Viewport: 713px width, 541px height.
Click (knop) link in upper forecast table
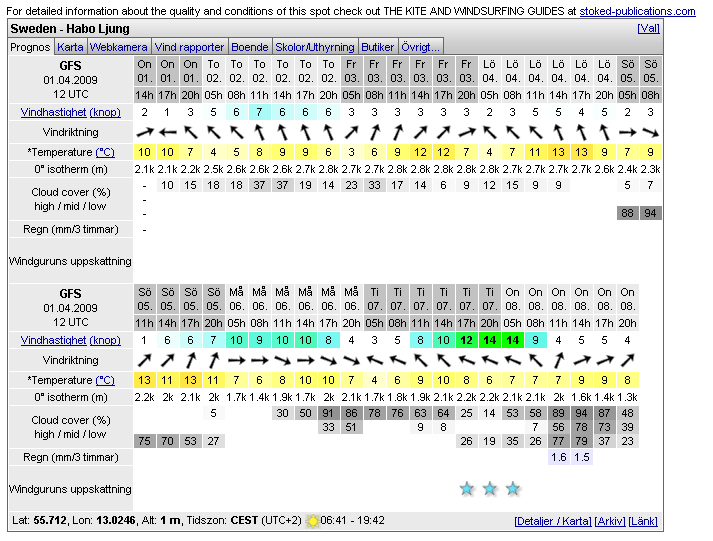(x=105, y=112)
